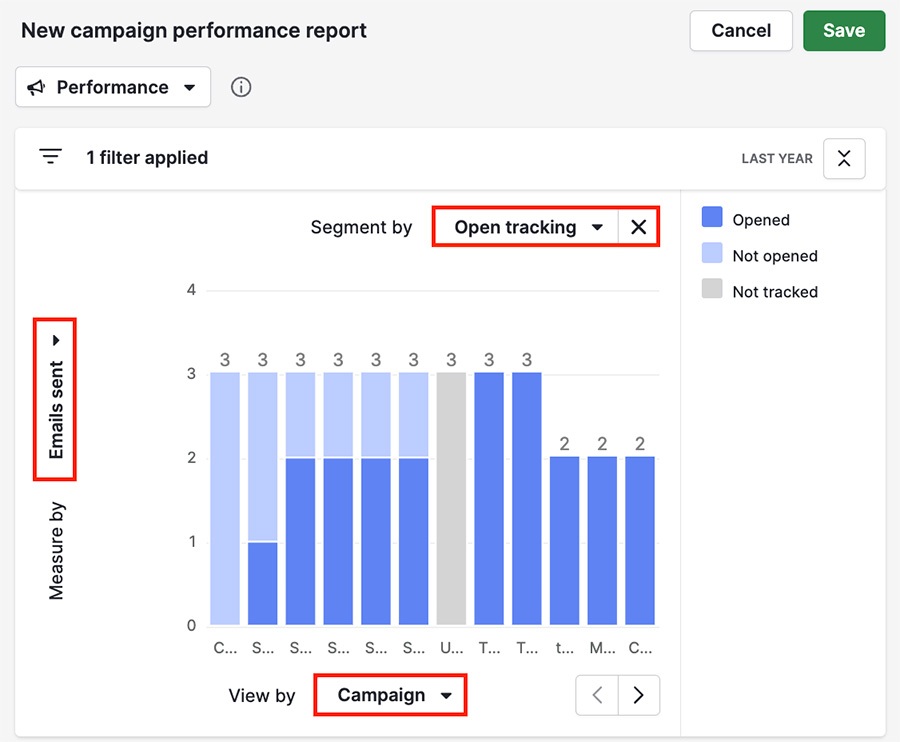Click the LAST YEAR label to edit the date range
The image size is (900, 742).
click(777, 158)
